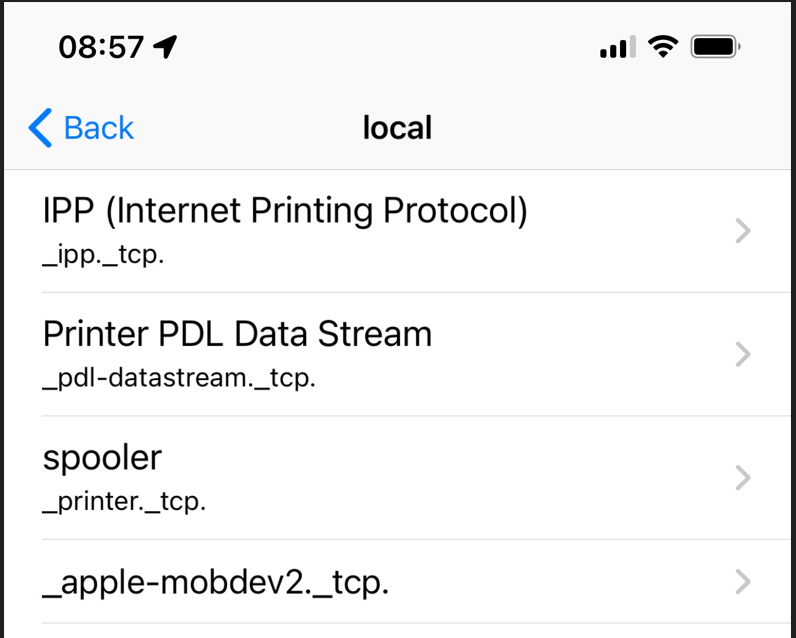The width and height of the screenshot is (796, 638).
Task: Click the _pdl-datastream._tcp. subtitle
Action: coord(179,379)
